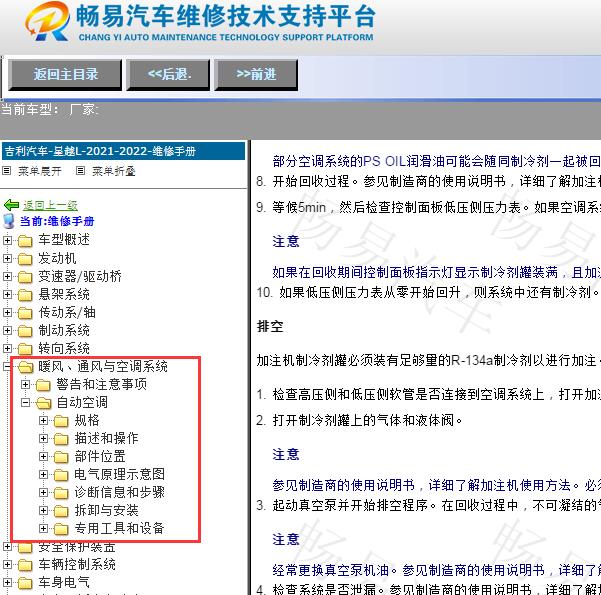
Task: Select the 车辆控制系统 tree label
Action: click(x=77, y=565)
